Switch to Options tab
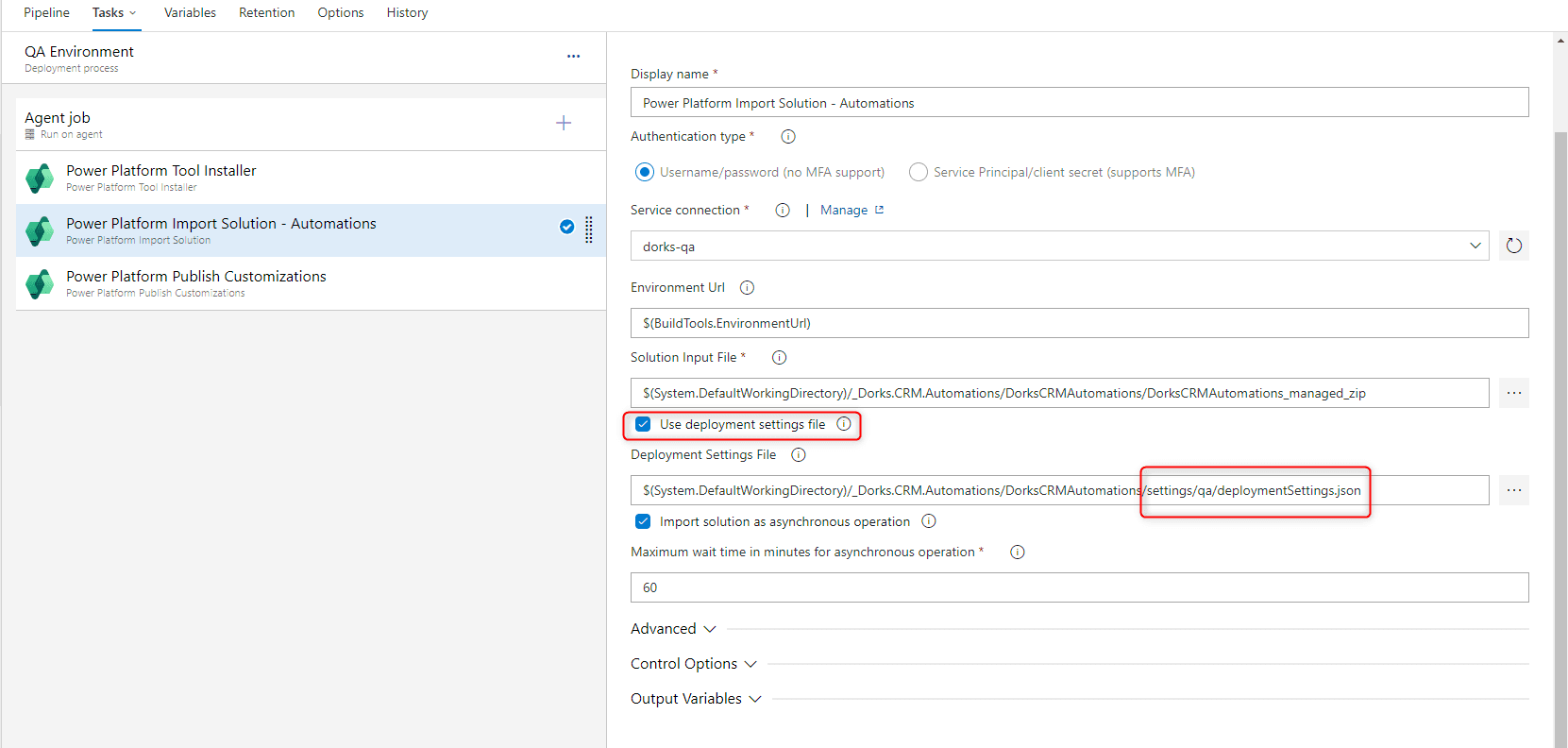The width and height of the screenshot is (1568, 748). coord(341,13)
